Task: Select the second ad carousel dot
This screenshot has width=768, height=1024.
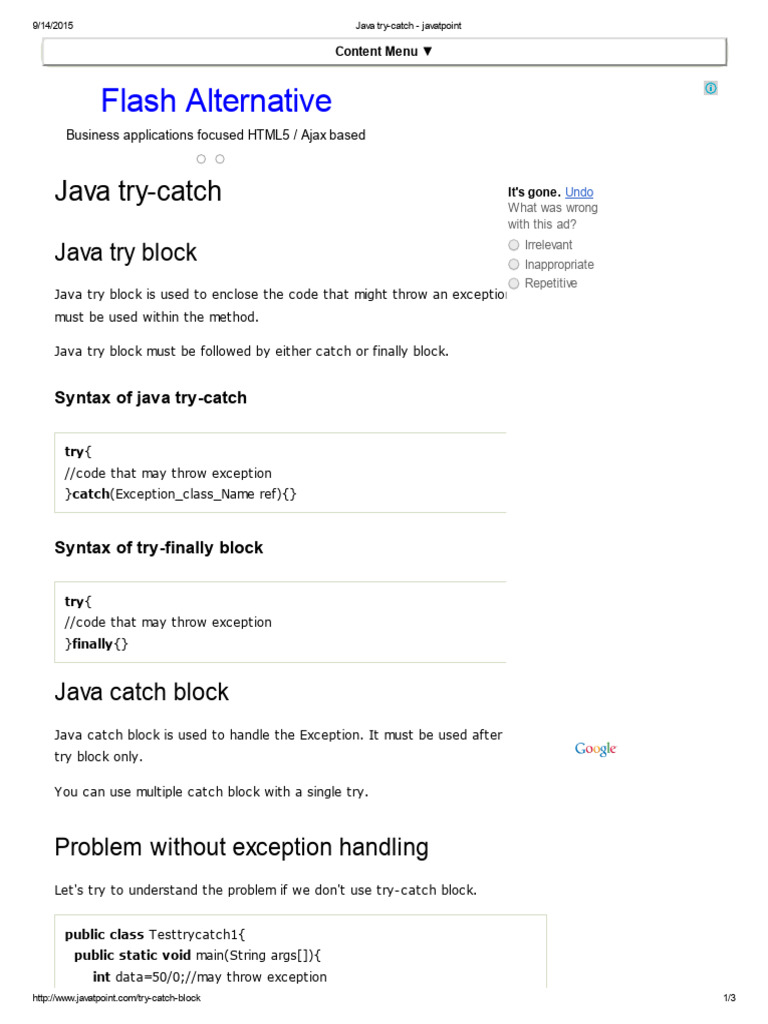Action: coord(220,159)
